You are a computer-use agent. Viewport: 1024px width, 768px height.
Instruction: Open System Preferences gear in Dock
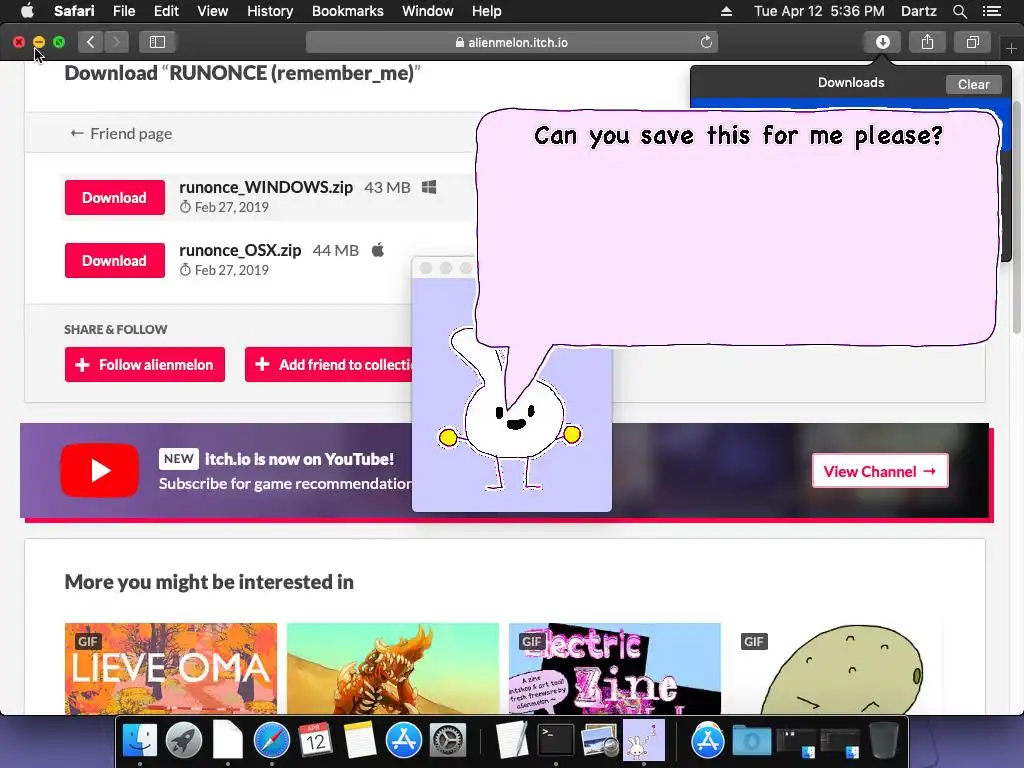tap(447, 741)
